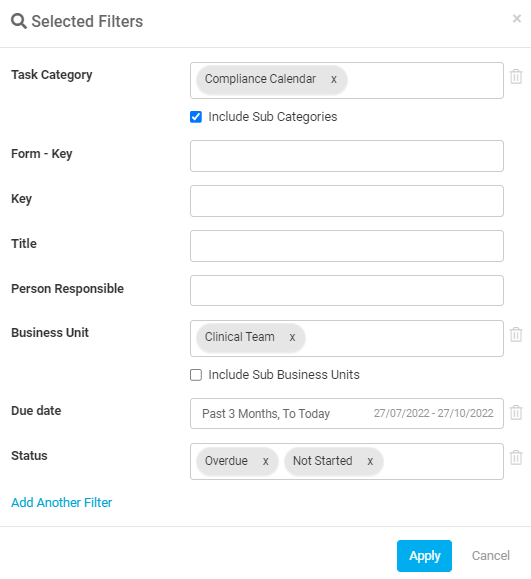This screenshot has width=531, height=579.
Task: Delete the Business Unit filter with trash icon
Action: pyautogui.click(x=516, y=334)
